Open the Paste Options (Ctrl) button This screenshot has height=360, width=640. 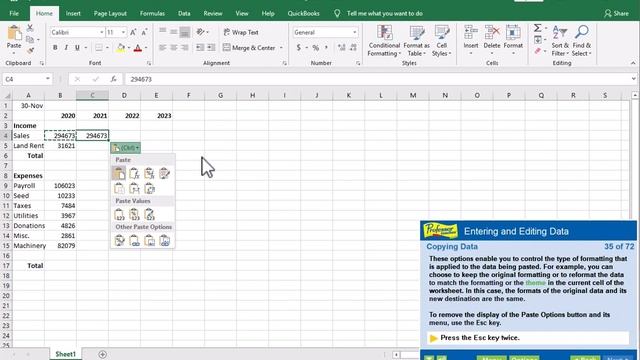point(126,147)
